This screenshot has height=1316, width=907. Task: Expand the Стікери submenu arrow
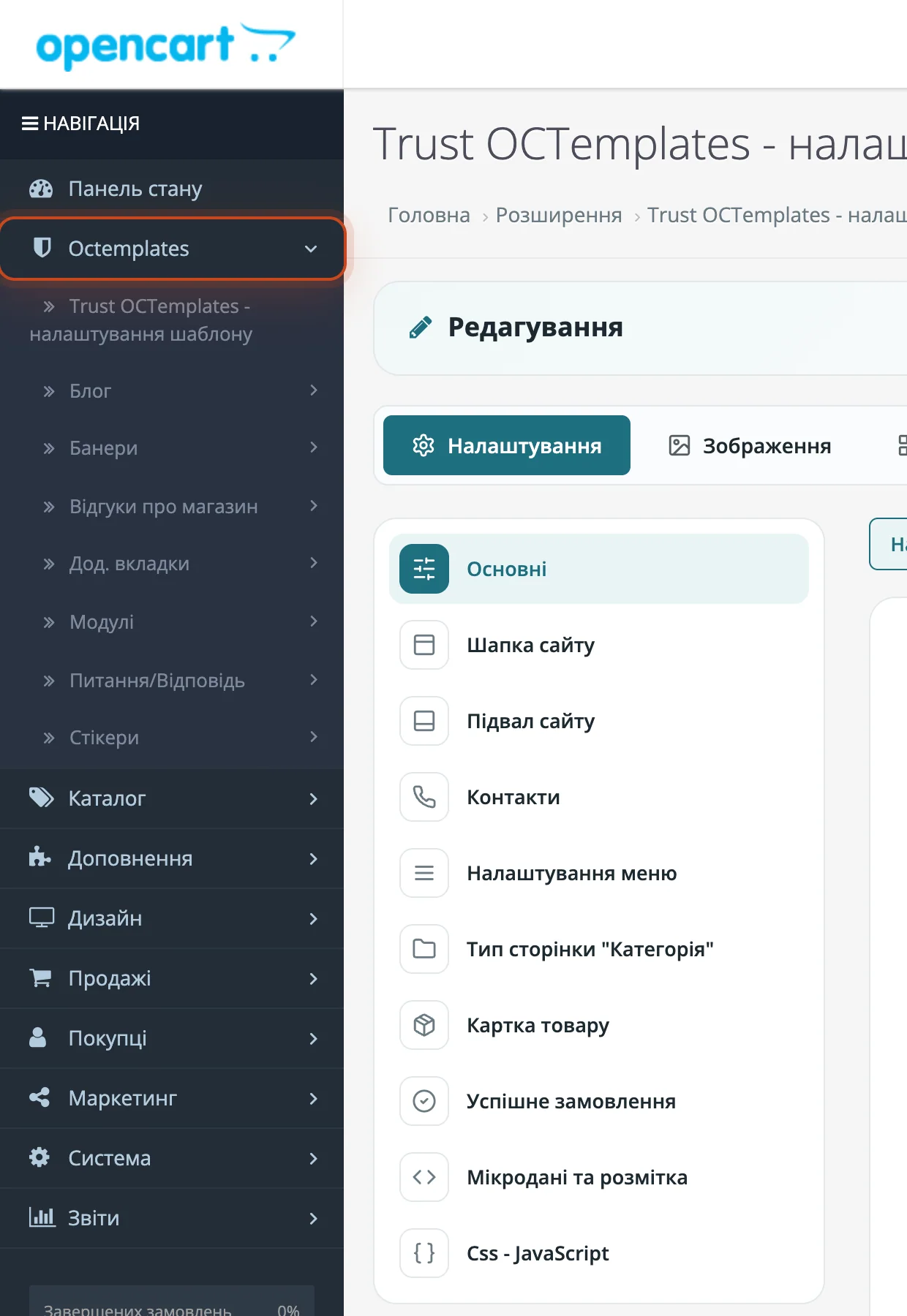(314, 737)
